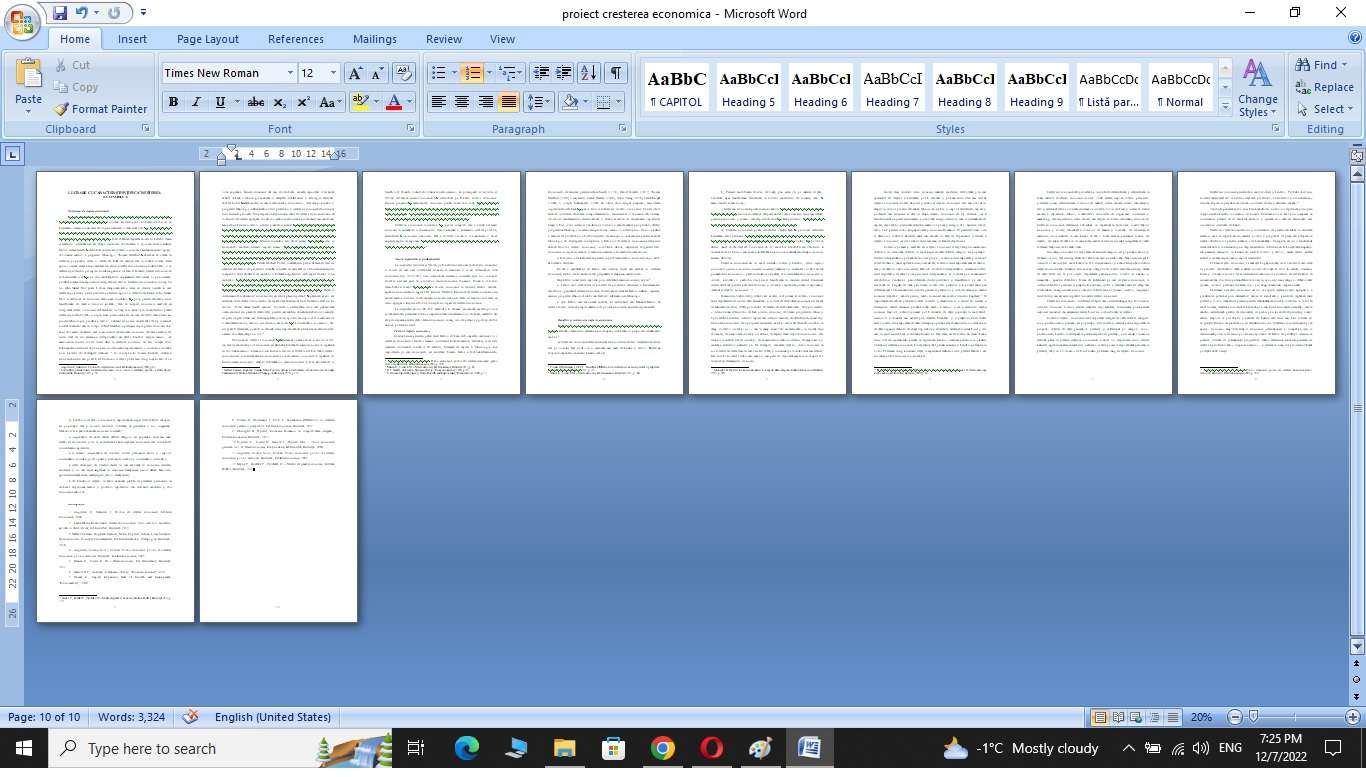This screenshot has height=777, width=1366.
Task: Apply bullet list formatting
Action: [x=438, y=73]
